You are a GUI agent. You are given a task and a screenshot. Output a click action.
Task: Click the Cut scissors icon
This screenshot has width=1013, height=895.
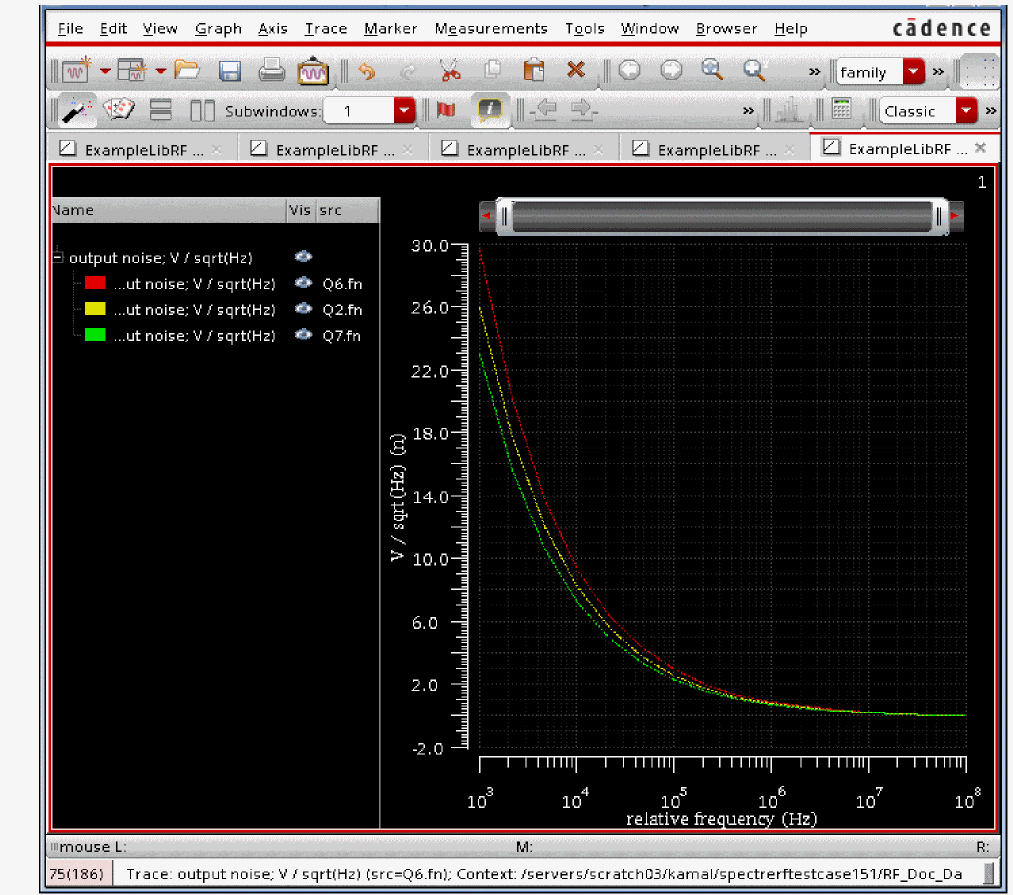(450, 71)
